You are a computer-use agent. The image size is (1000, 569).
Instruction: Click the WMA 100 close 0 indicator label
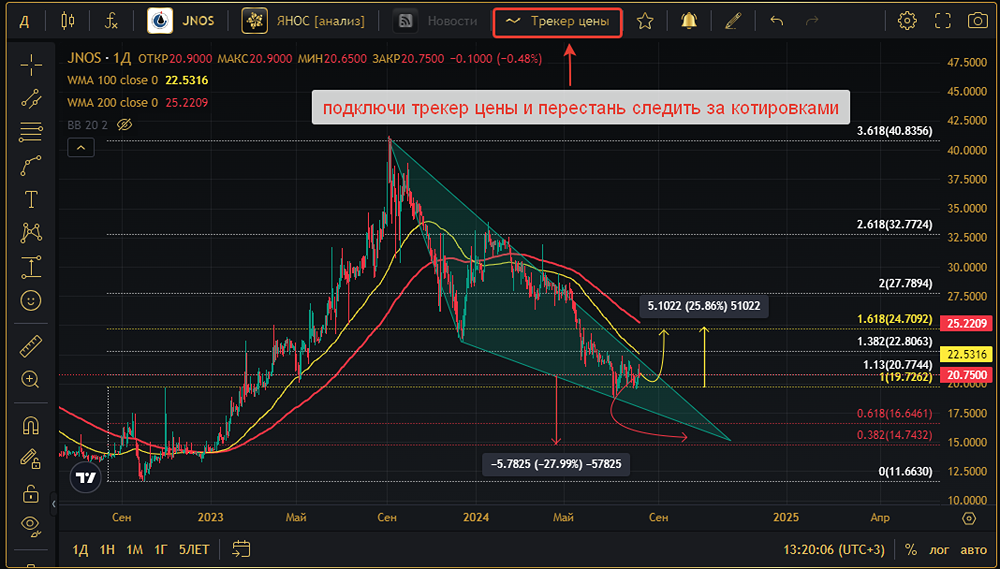click(112, 81)
